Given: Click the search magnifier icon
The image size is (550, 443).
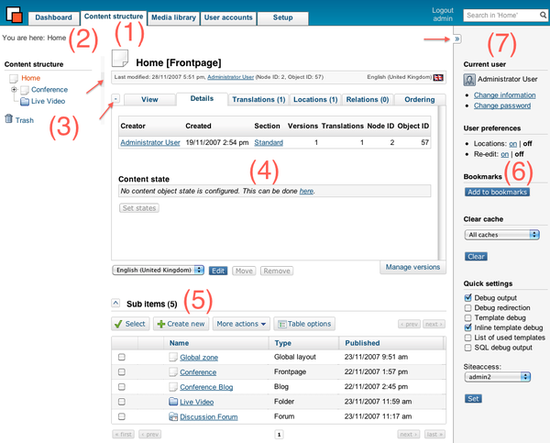Looking at the screenshot, I should pos(543,15).
